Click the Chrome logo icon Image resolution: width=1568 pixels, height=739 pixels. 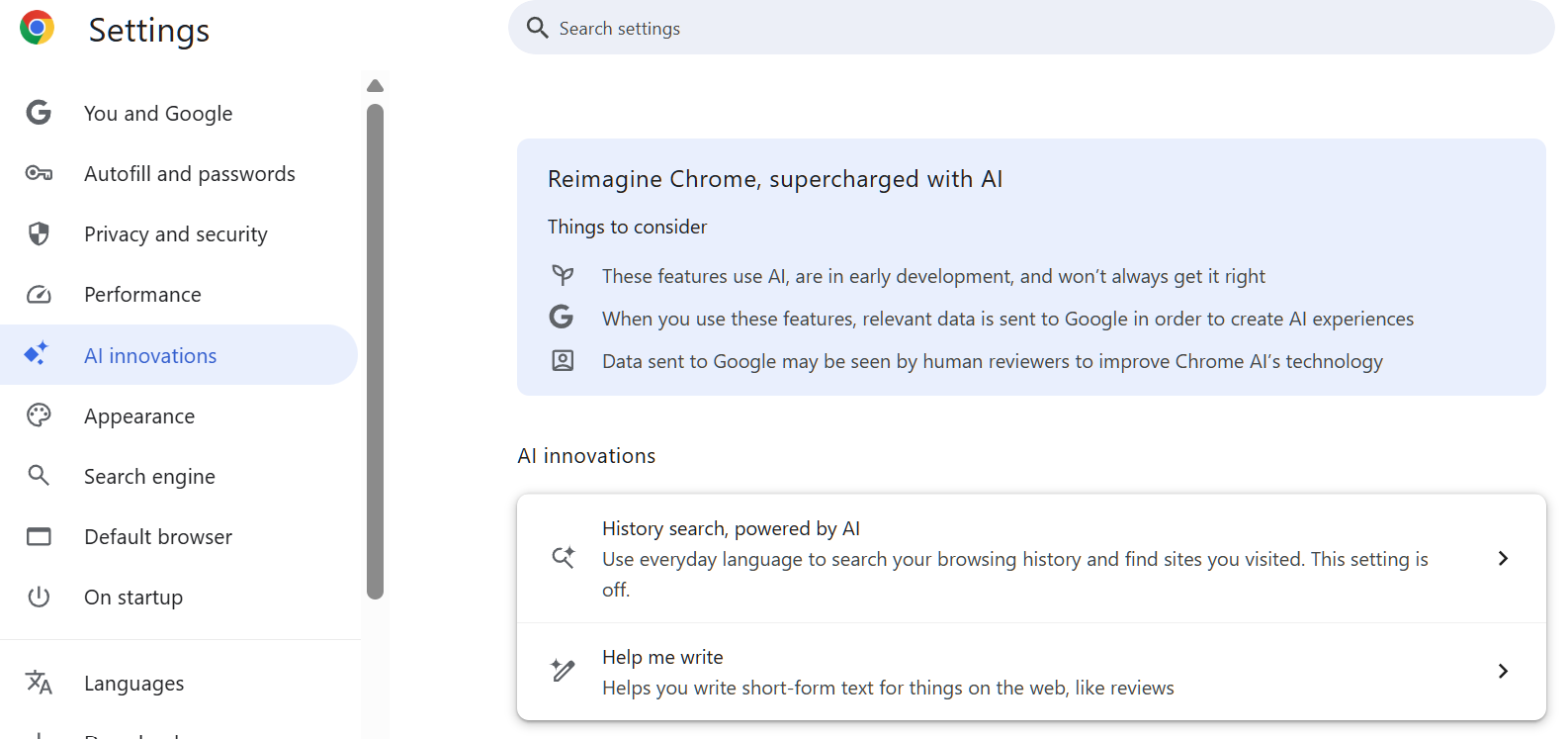(x=37, y=28)
